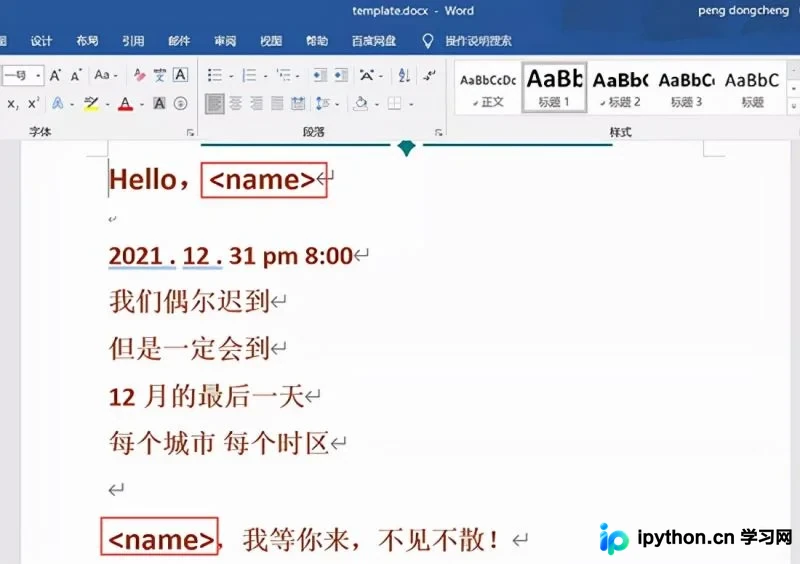Toggle superscript formatting
This screenshot has height=564, width=800.
(x=33, y=104)
